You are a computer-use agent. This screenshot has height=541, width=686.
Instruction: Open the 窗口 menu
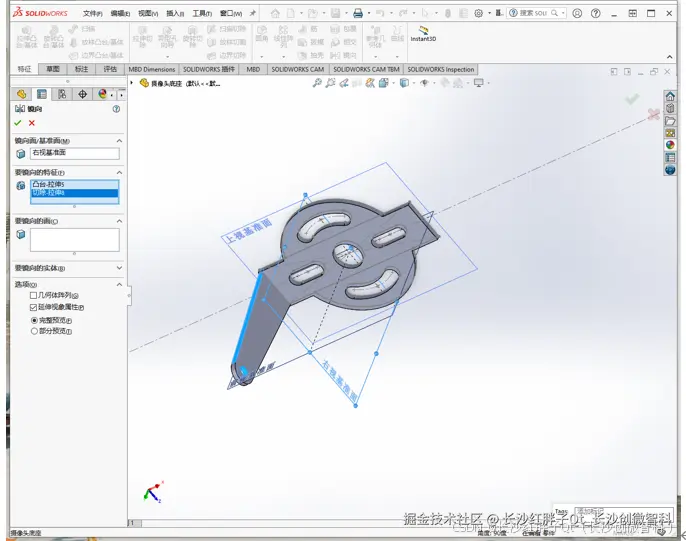click(x=231, y=14)
